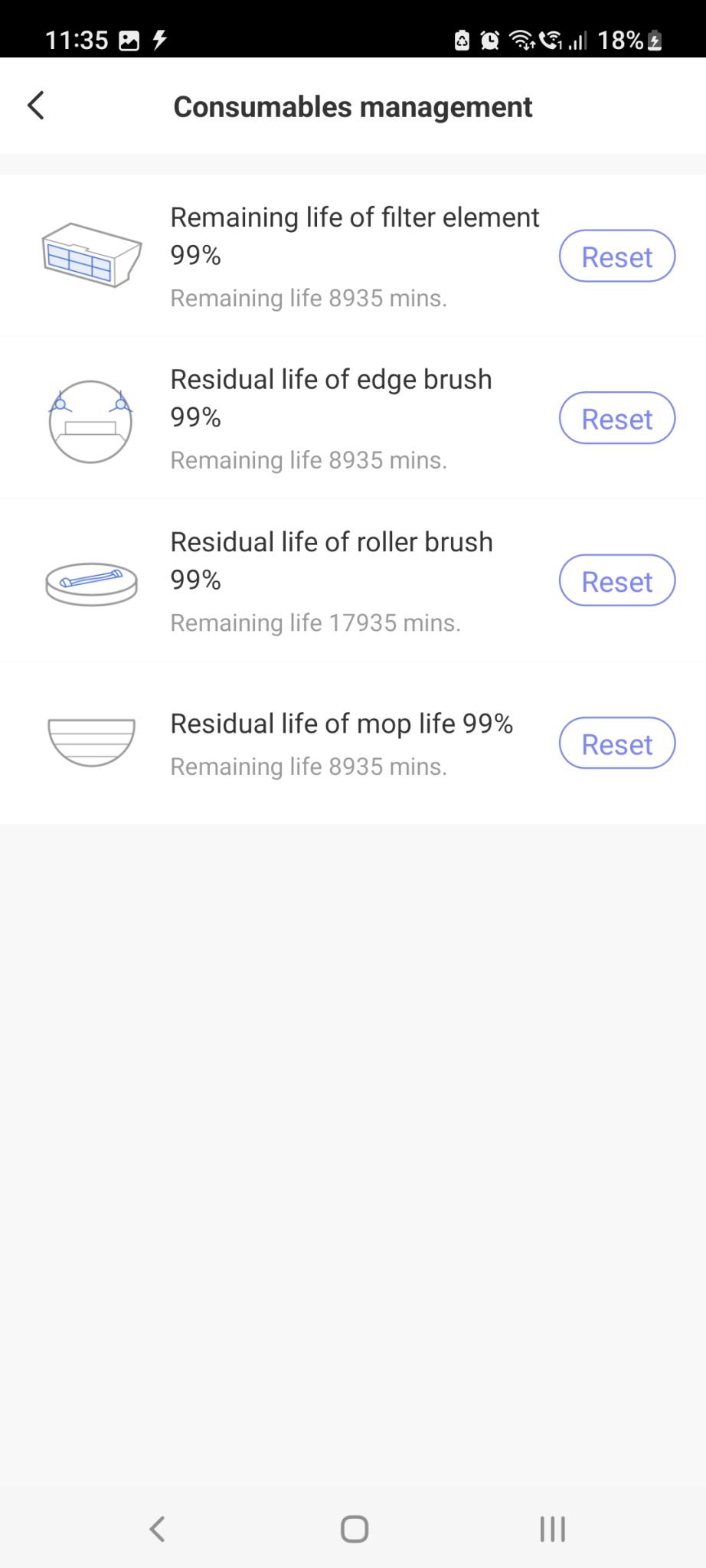The image size is (706, 1568).
Task: Reset the filter element life
Action: 617,256
